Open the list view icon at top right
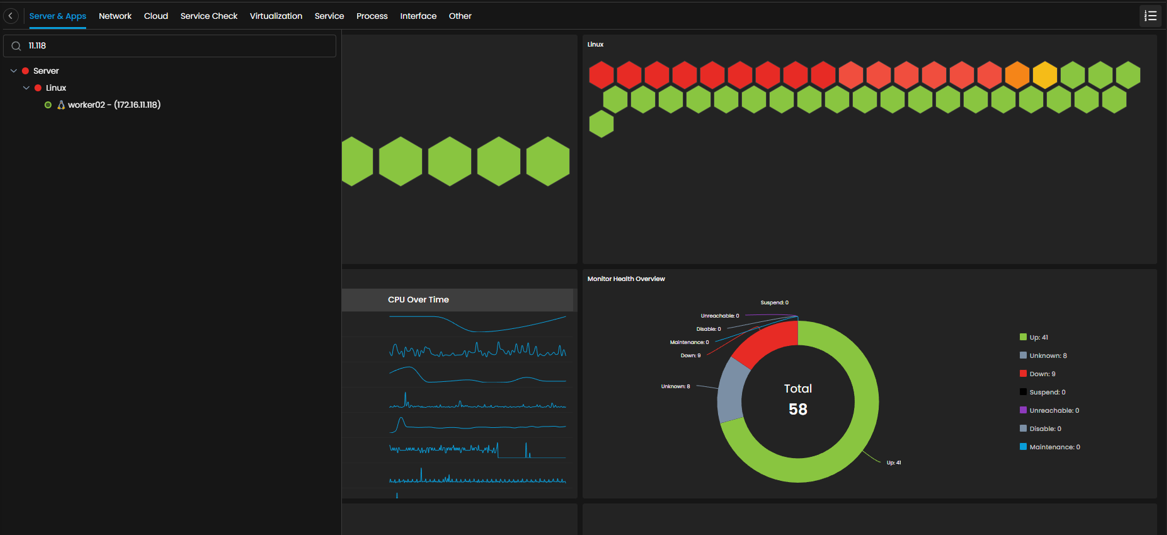This screenshot has width=1167, height=535. point(1150,16)
